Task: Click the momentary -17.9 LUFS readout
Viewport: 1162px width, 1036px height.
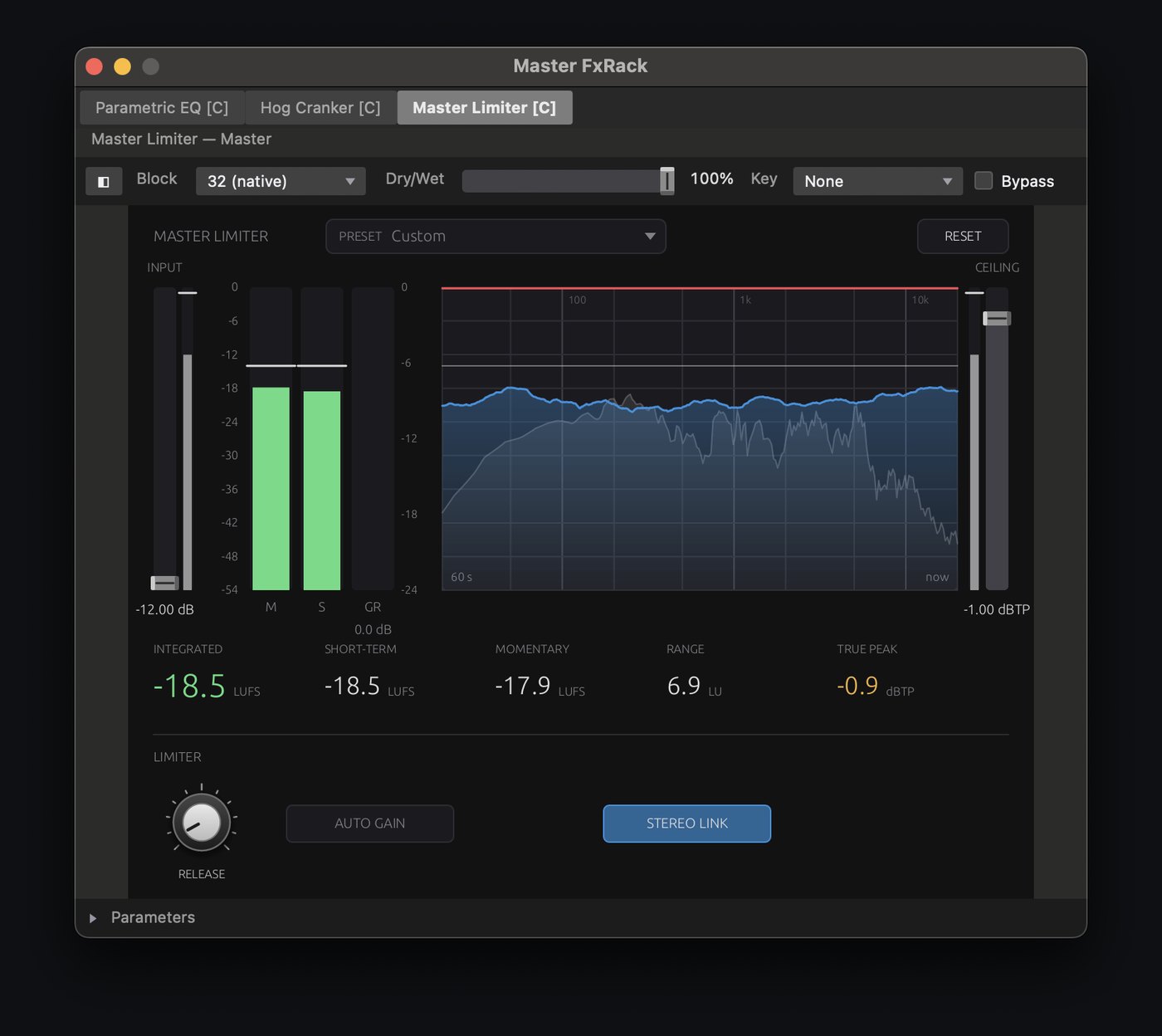Action: [x=539, y=687]
